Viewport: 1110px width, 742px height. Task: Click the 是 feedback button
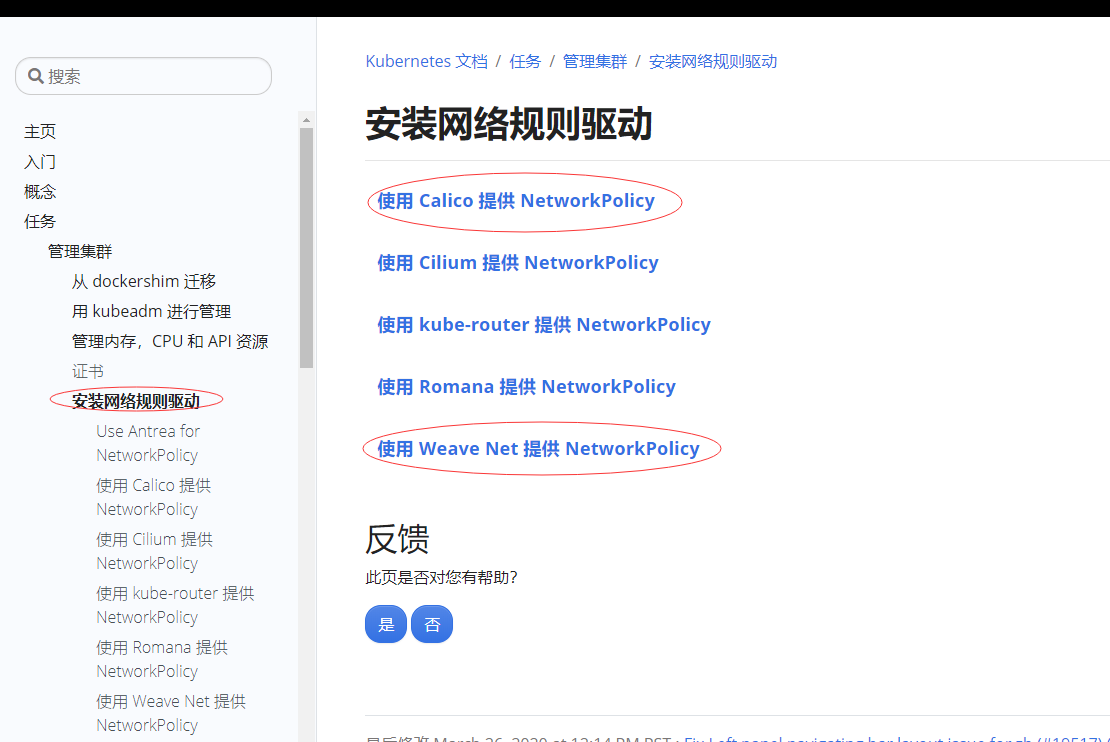pyautogui.click(x=386, y=624)
